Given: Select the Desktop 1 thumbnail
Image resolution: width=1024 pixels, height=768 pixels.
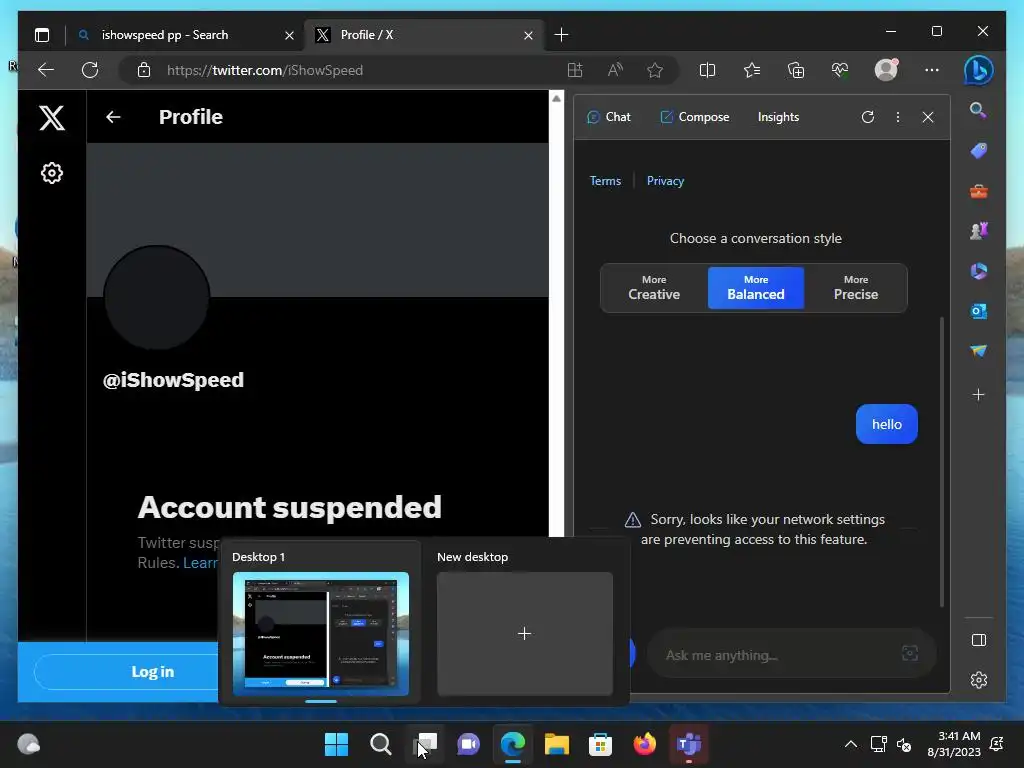Looking at the screenshot, I should (x=321, y=633).
